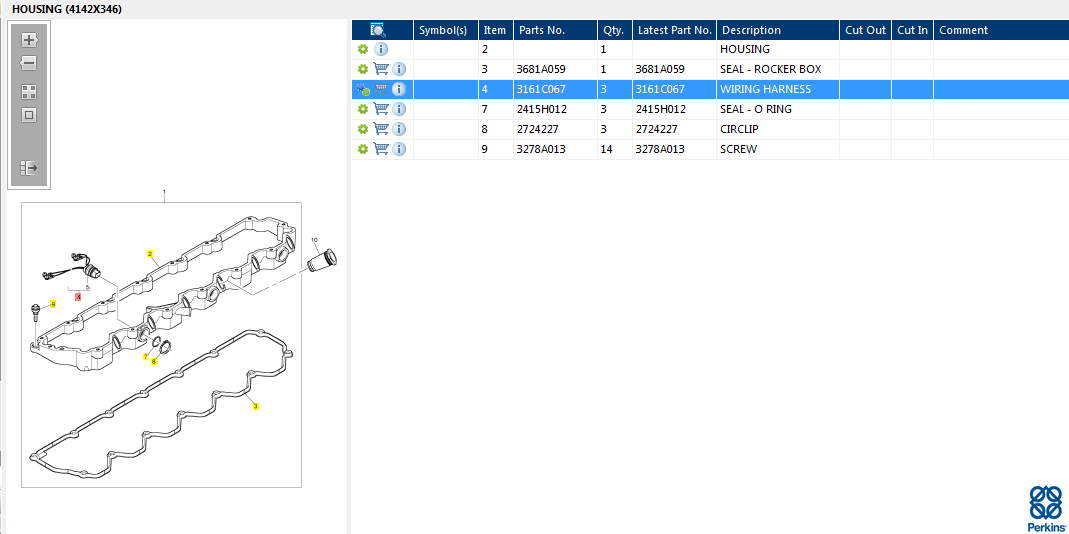Image resolution: width=1069 pixels, height=534 pixels.
Task: Sort by Latest Part No. column header
Action: pyautogui.click(x=674, y=30)
